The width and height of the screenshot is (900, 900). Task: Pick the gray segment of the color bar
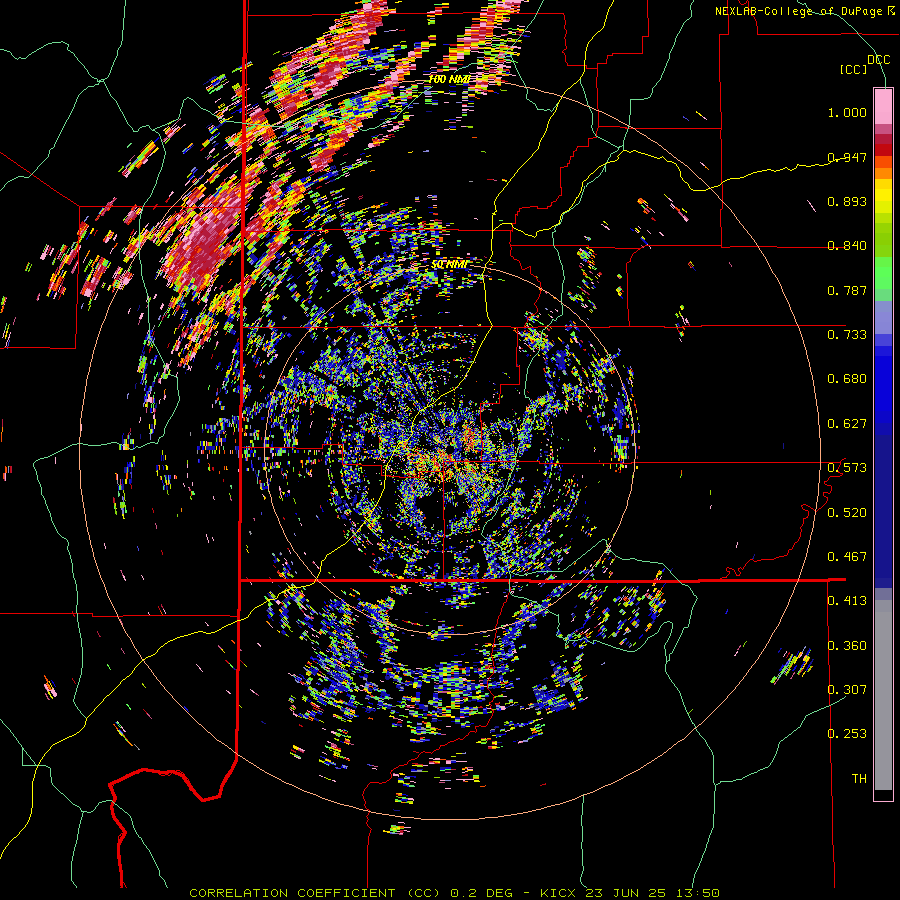883,695
